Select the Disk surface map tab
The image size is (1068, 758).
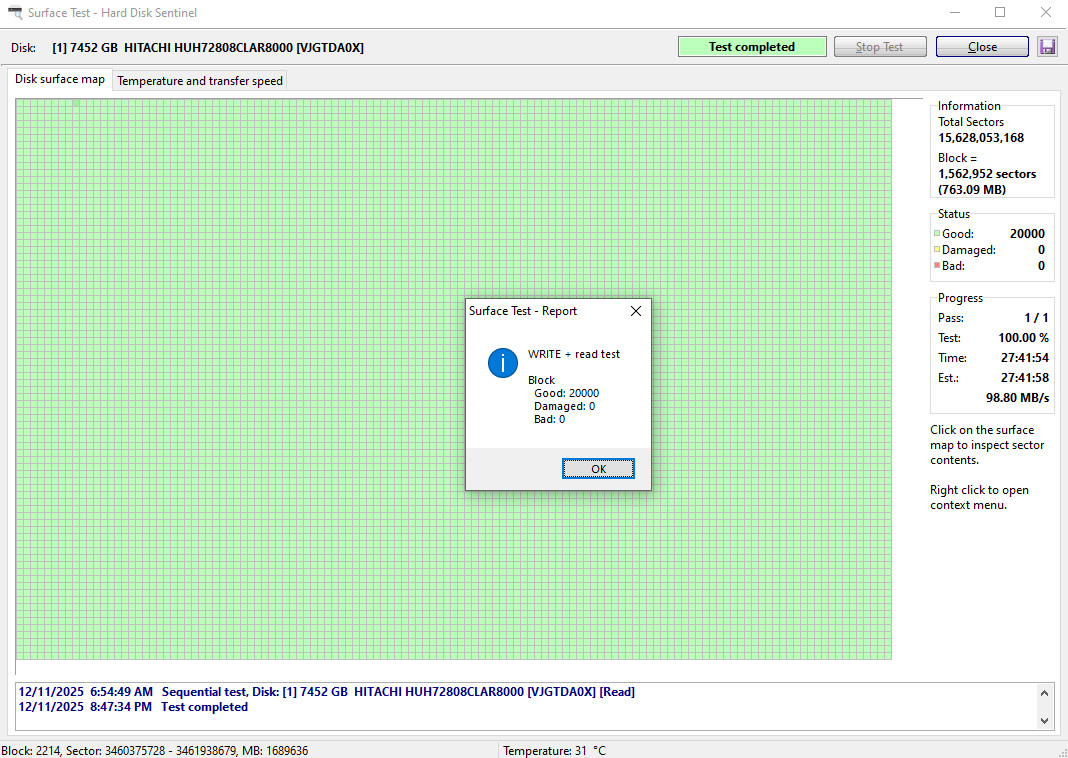(x=60, y=79)
